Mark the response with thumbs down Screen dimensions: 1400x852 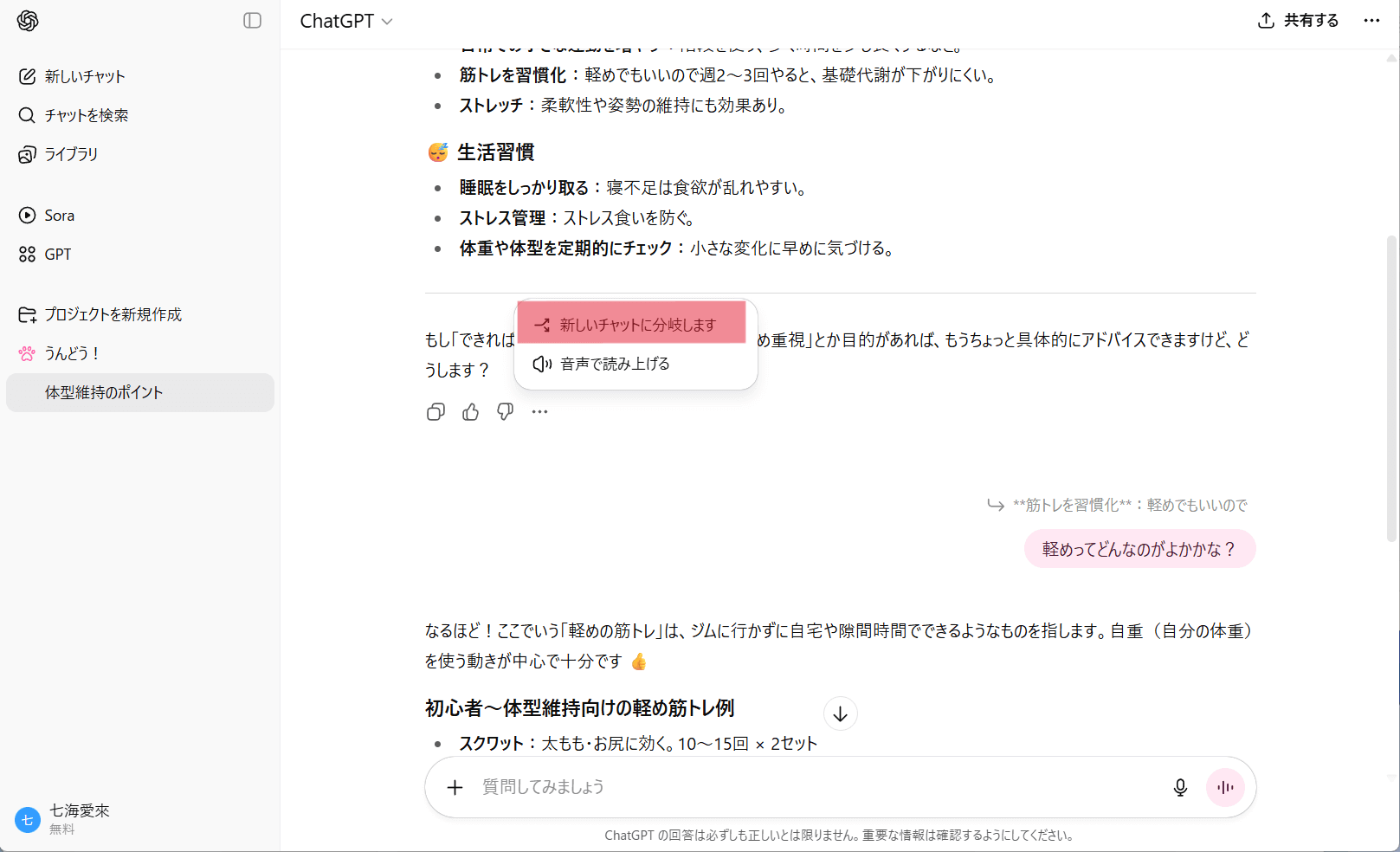coord(506,412)
